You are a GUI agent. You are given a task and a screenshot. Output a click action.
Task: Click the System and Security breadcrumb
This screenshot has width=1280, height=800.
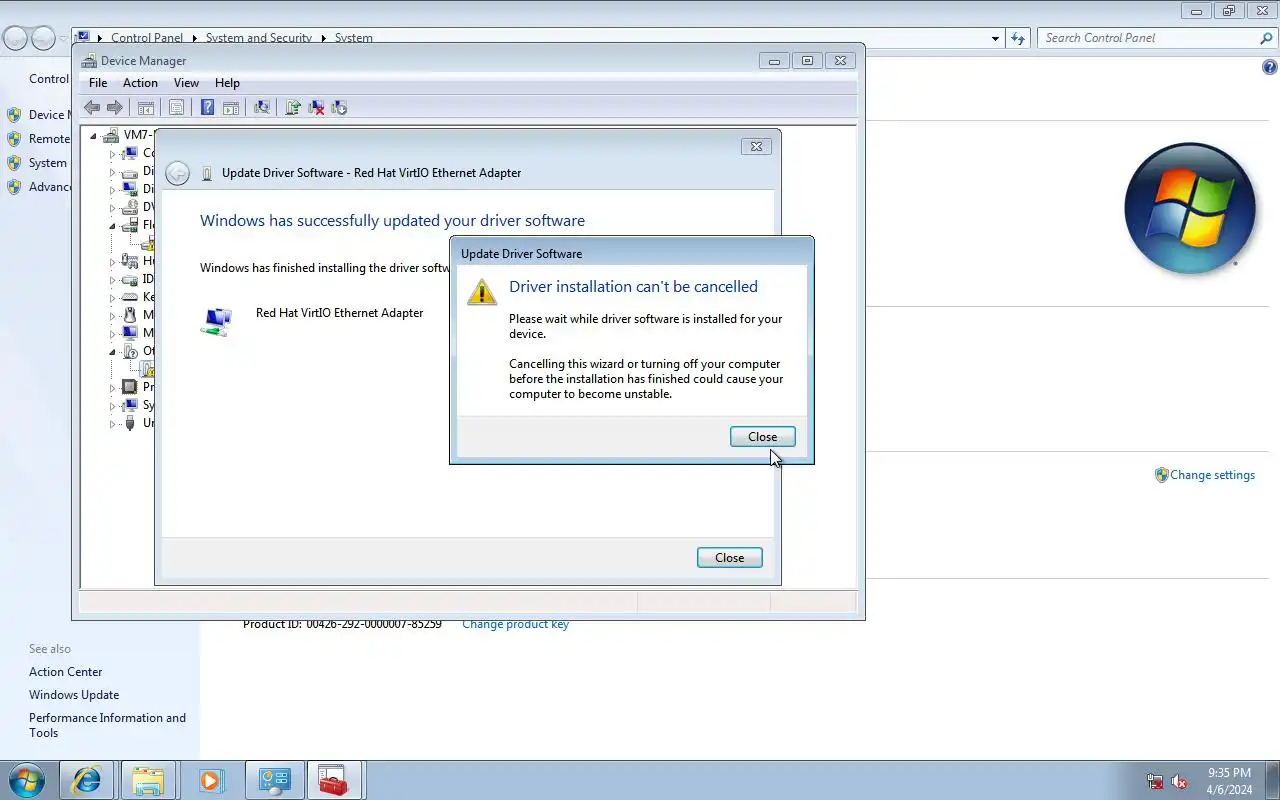pyautogui.click(x=259, y=38)
